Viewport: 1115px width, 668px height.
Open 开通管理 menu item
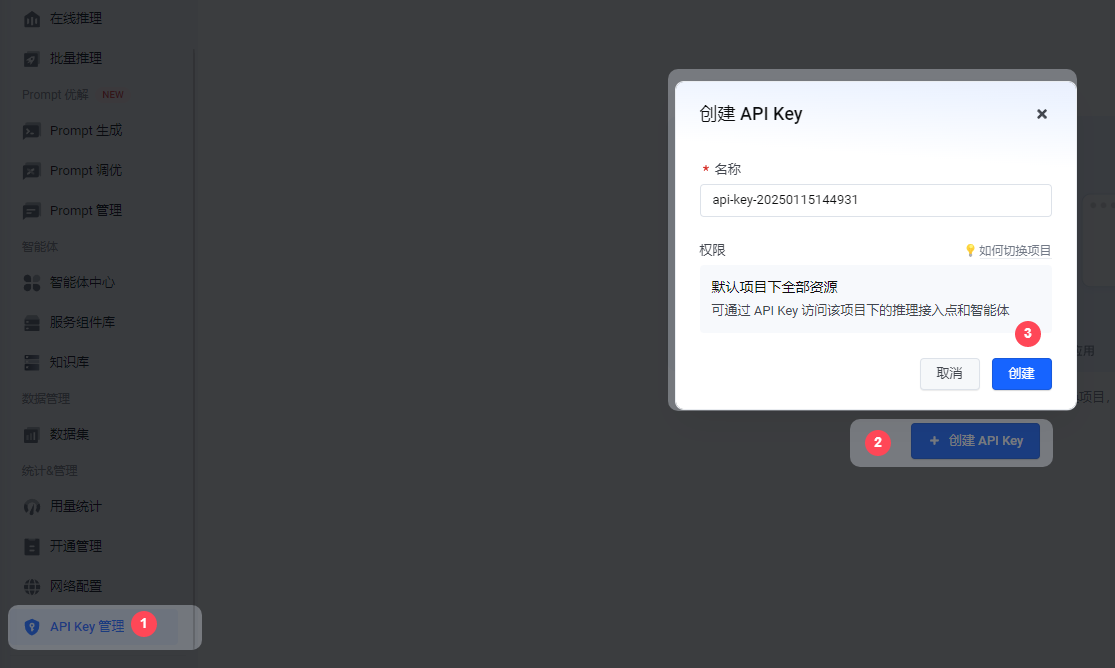pos(76,546)
